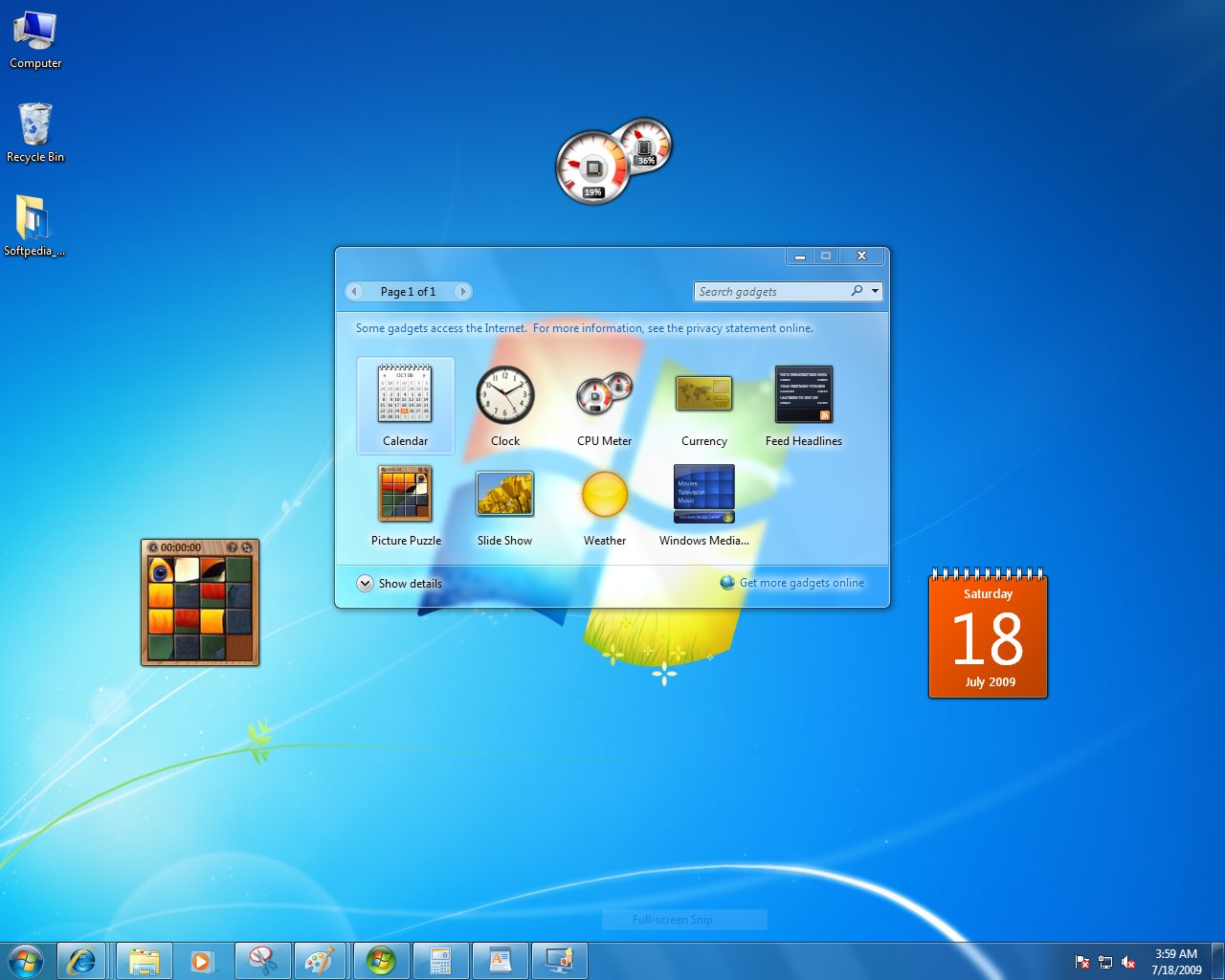Click the monitor personalization taskbar button
Image resolution: width=1225 pixels, height=980 pixels.
point(558,961)
